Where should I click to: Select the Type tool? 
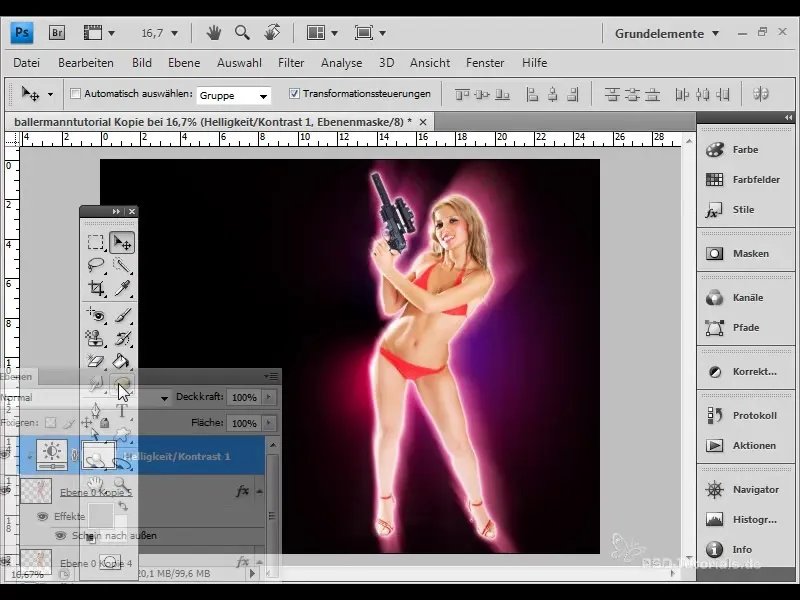click(x=122, y=411)
